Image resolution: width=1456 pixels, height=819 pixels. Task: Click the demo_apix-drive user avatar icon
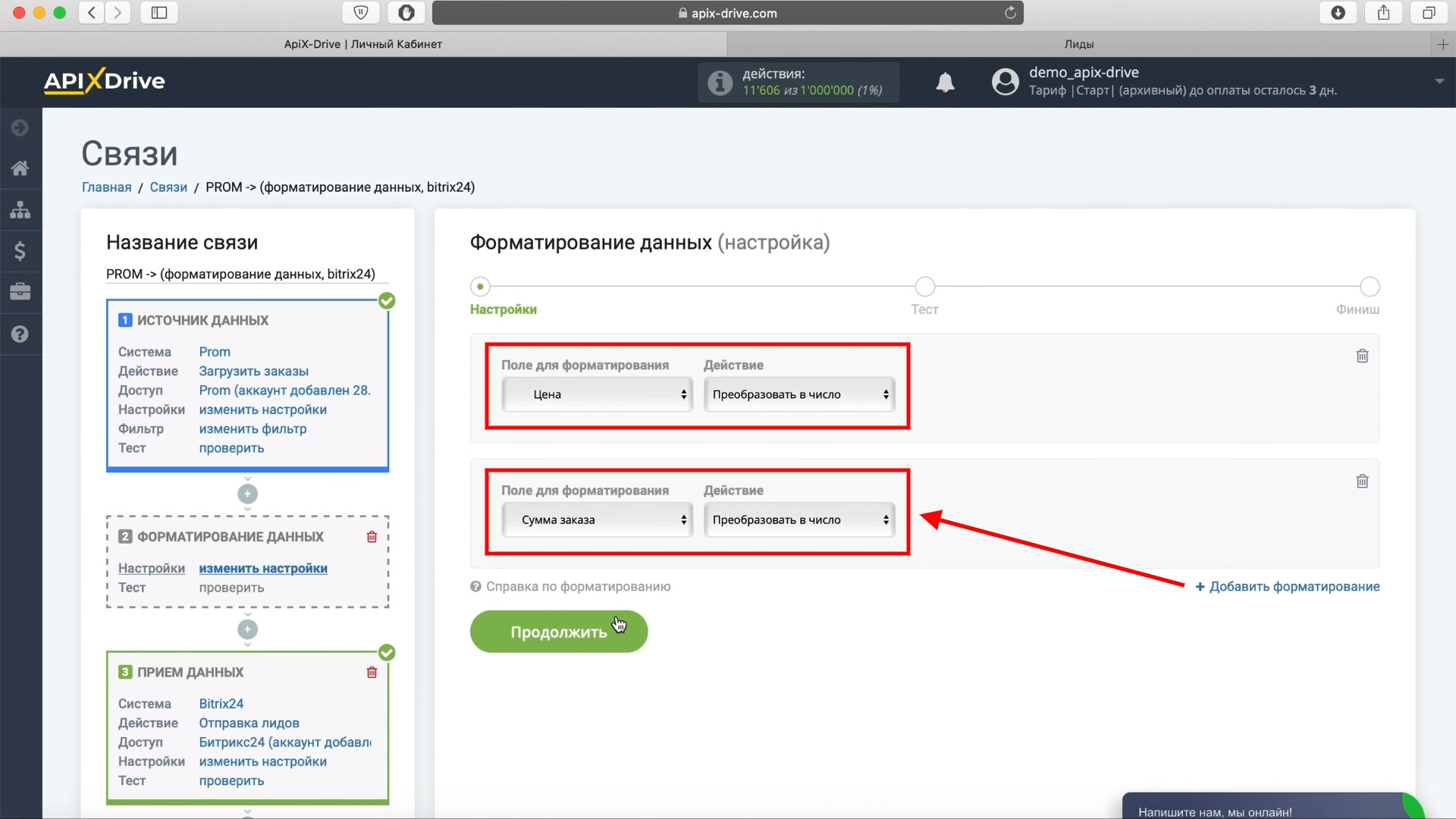point(1005,81)
